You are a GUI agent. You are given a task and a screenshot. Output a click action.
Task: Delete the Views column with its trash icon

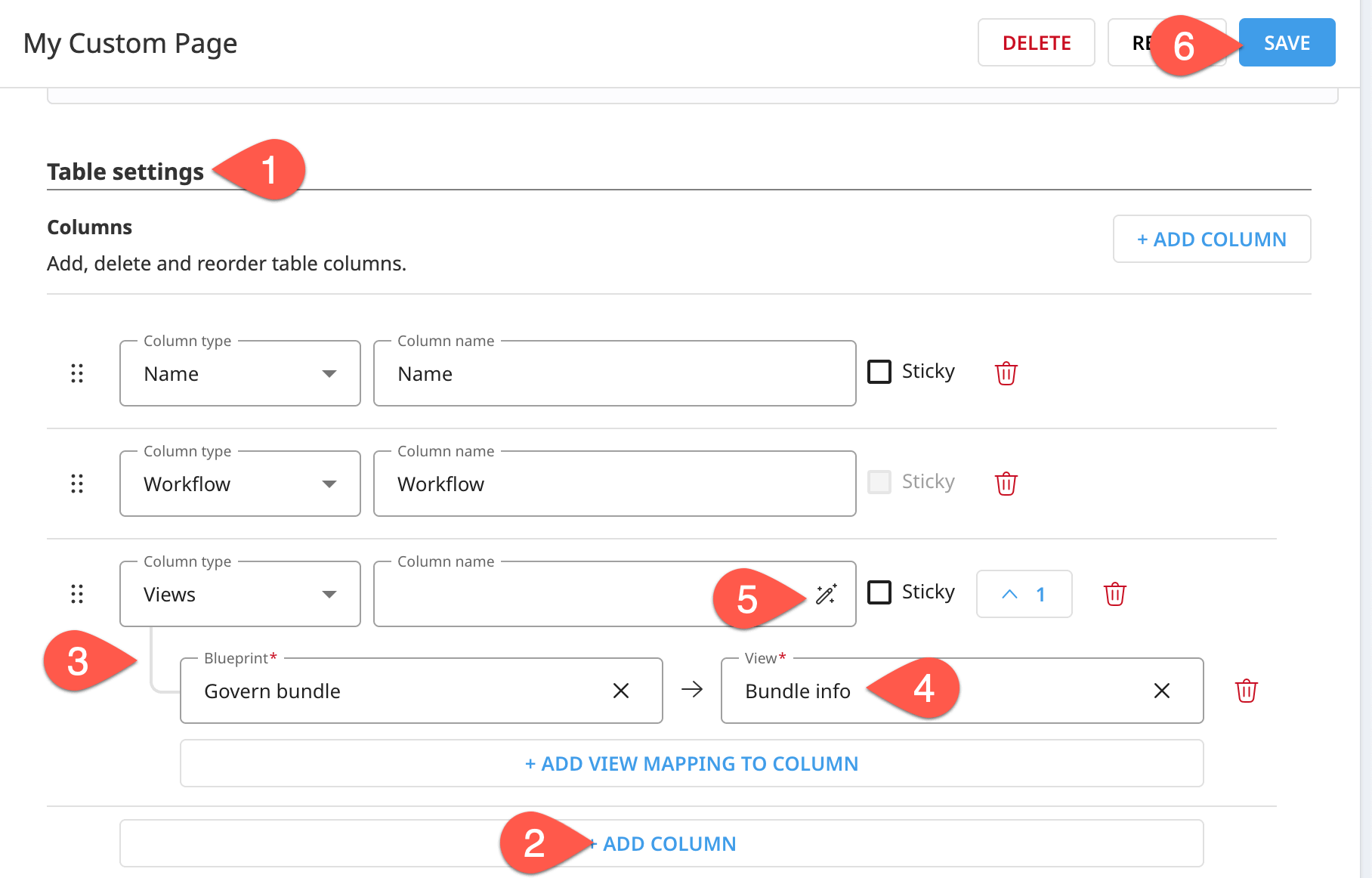1116,594
